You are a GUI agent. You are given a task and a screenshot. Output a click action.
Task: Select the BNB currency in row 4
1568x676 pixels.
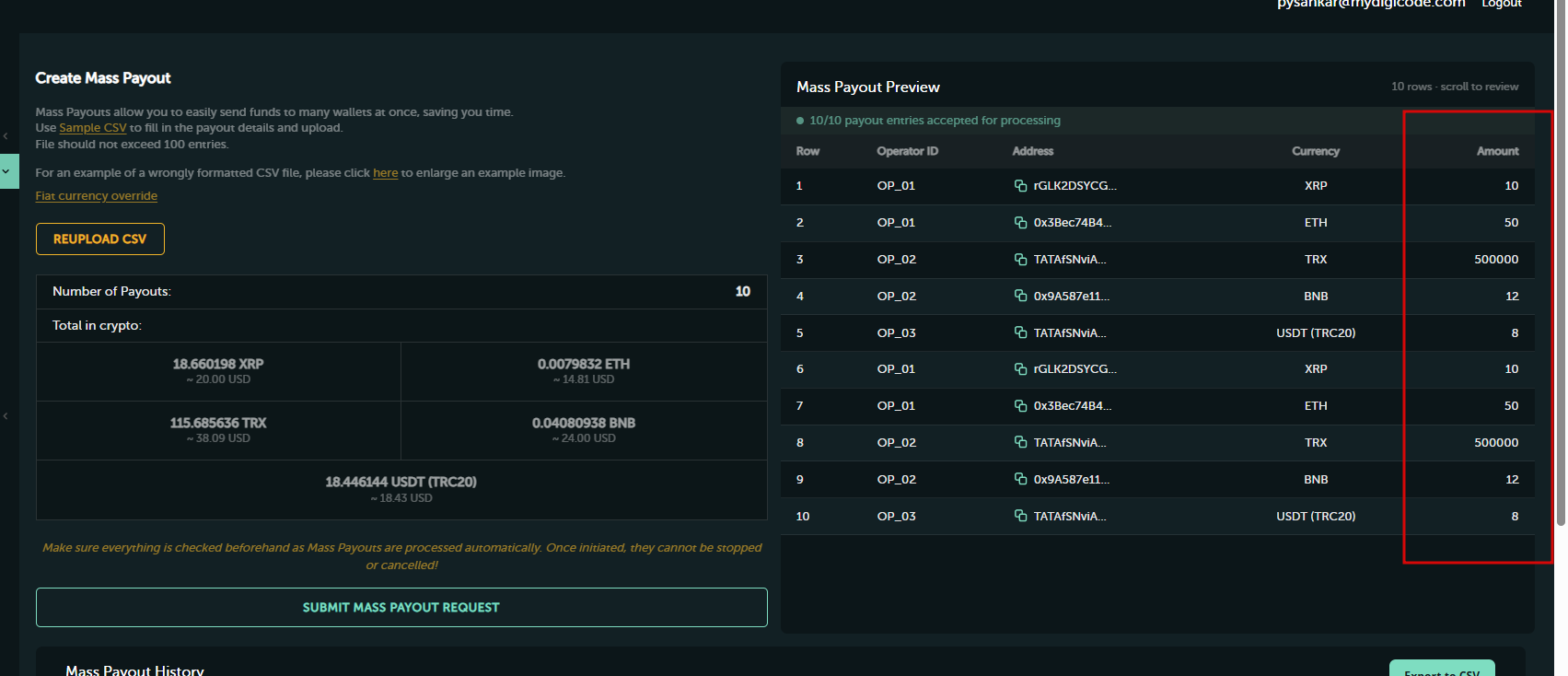pyautogui.click(x=1316, y=296)
